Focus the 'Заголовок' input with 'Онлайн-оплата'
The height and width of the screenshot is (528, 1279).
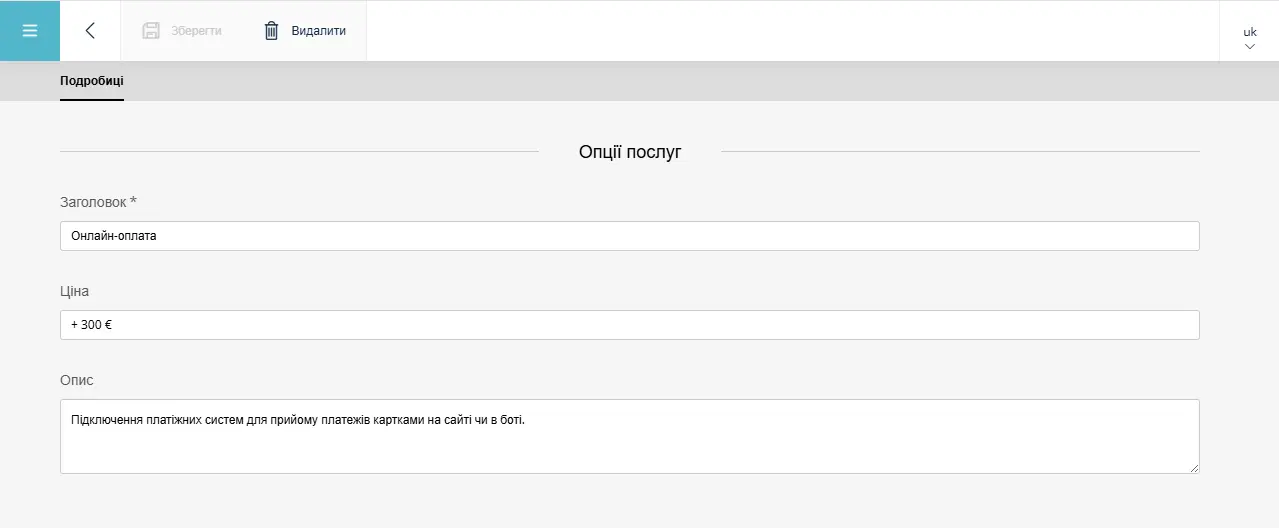click(x=629, y=236)
